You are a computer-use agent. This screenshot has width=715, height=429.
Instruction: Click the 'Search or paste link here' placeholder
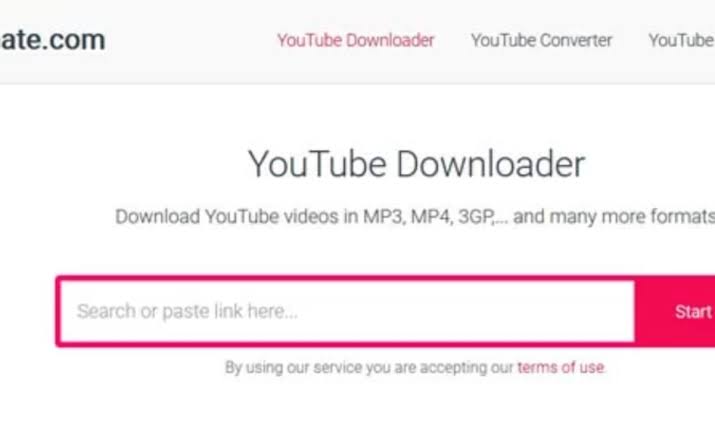pos(187,311)
